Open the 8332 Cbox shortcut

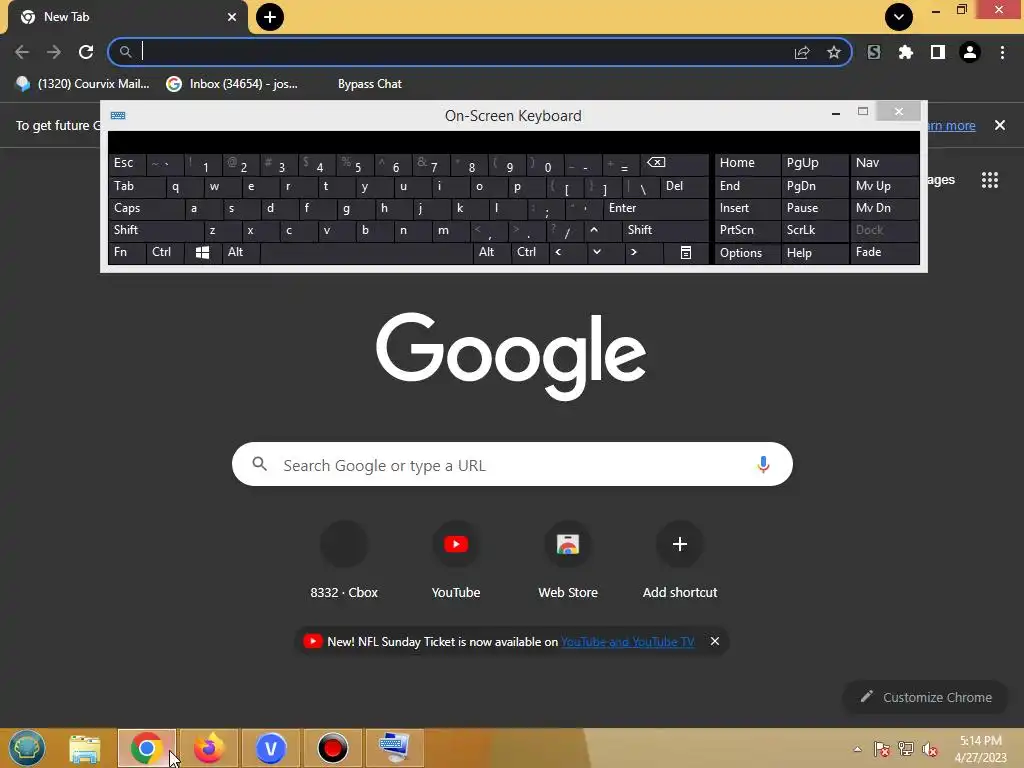(344, 561)
